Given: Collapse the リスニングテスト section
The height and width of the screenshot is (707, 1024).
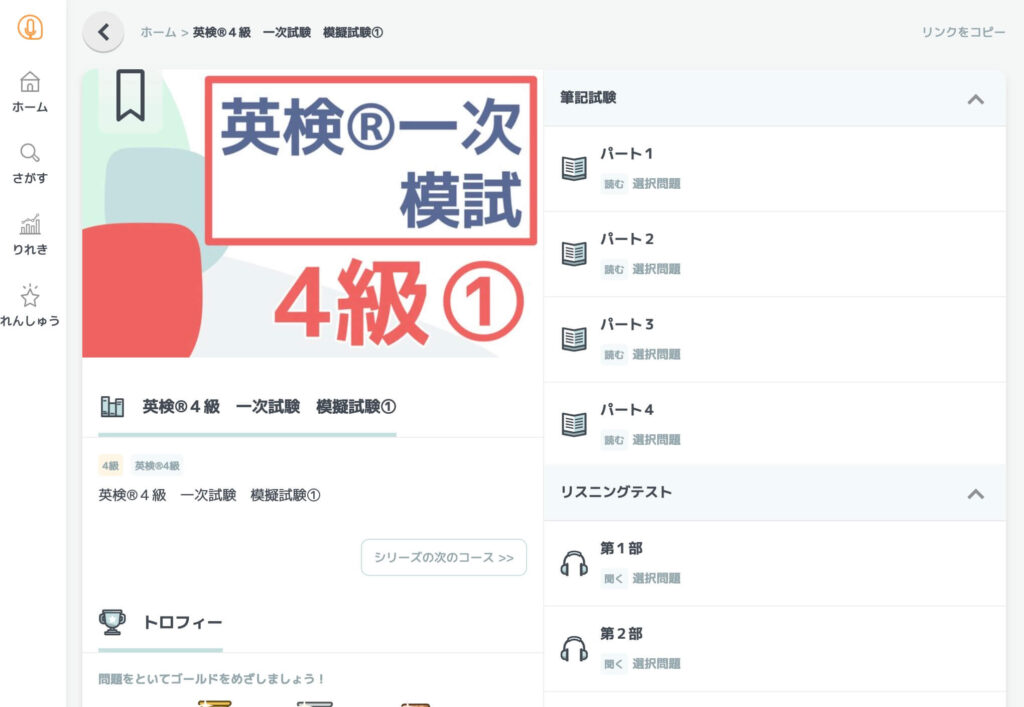Looking at the screenshot, I should click(x=976, y=493).
